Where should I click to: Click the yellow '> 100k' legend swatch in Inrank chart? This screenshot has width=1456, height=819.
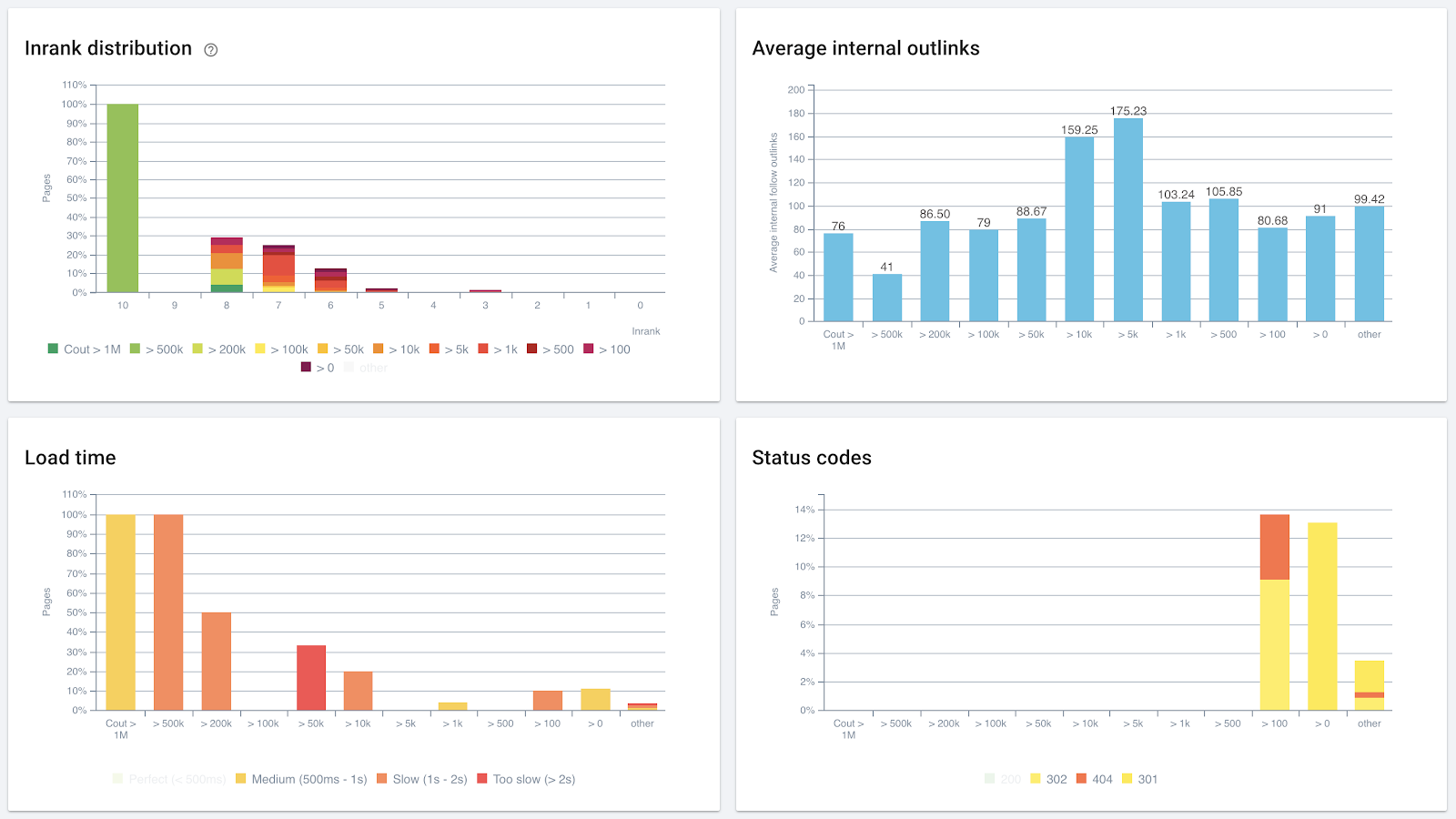point(260,349)
